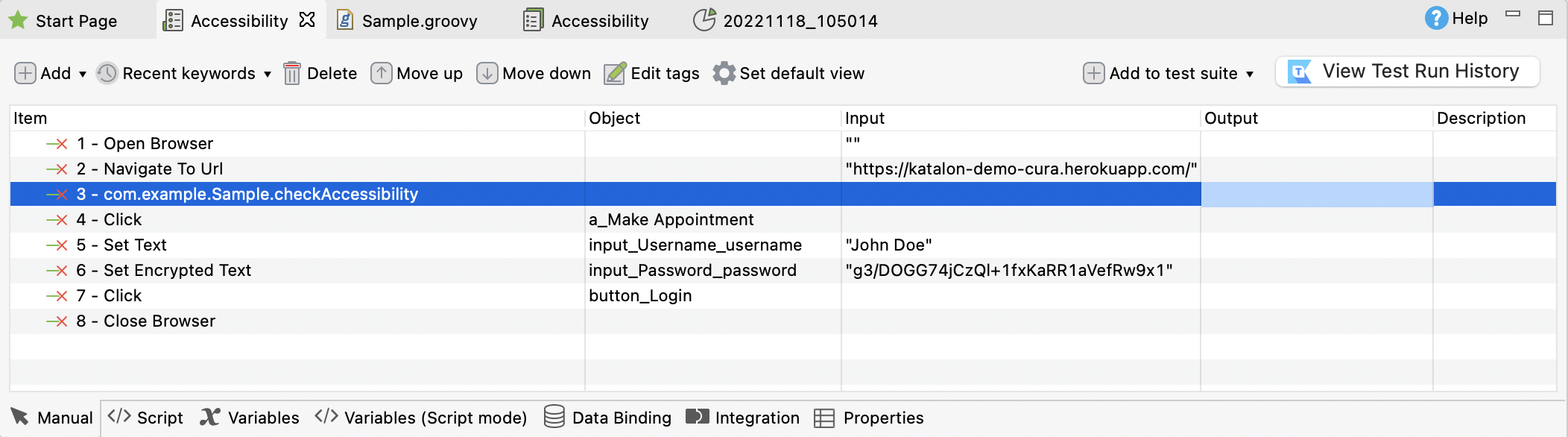Click View Test Run History button
This screenshot has width=1568, height=437.
[x=1409, y=71]
